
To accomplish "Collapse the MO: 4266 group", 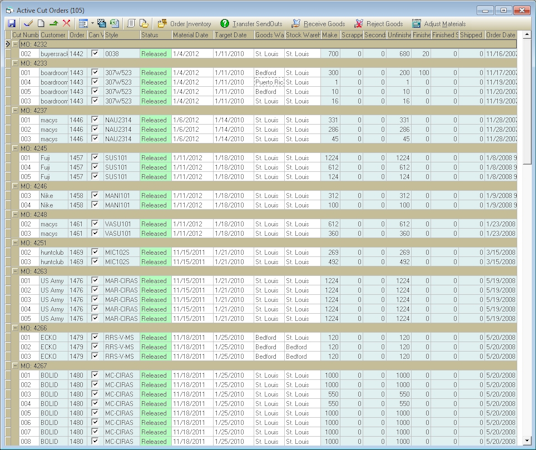I will [15, 328].
